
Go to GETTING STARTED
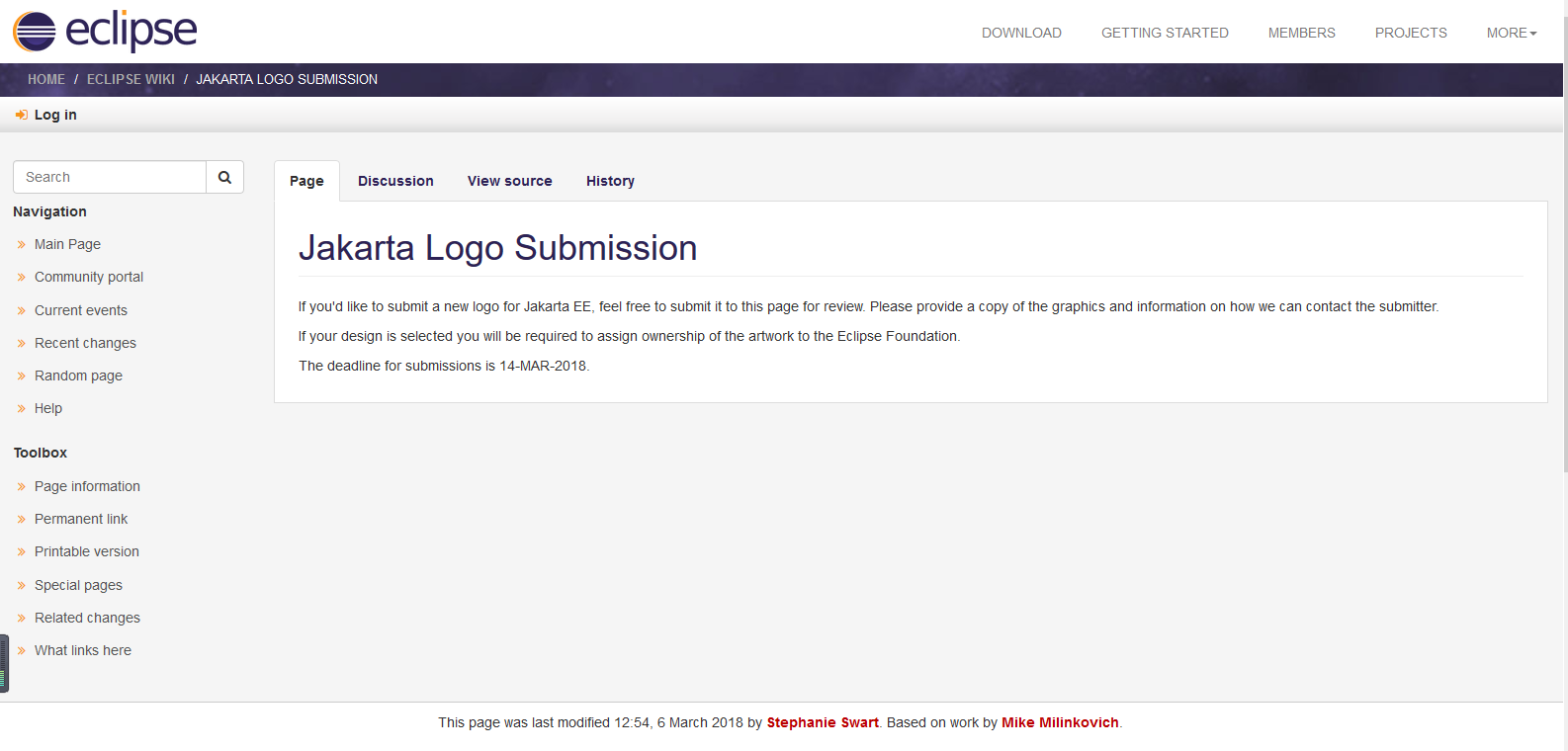click(x=1165, y=33)
